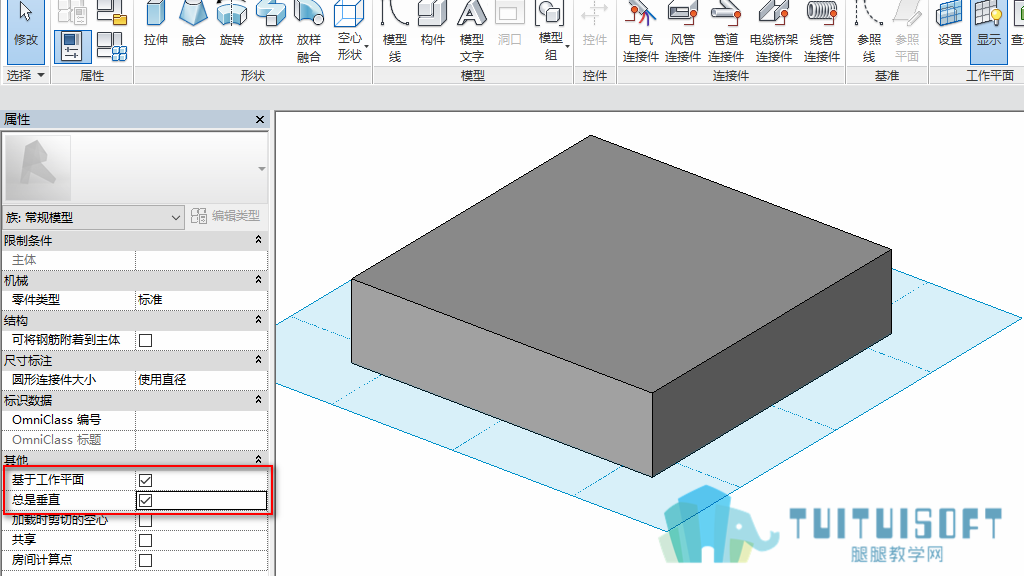Collapse the 限制条件 section
The image size is (1024, 576).
pos(259,240)
